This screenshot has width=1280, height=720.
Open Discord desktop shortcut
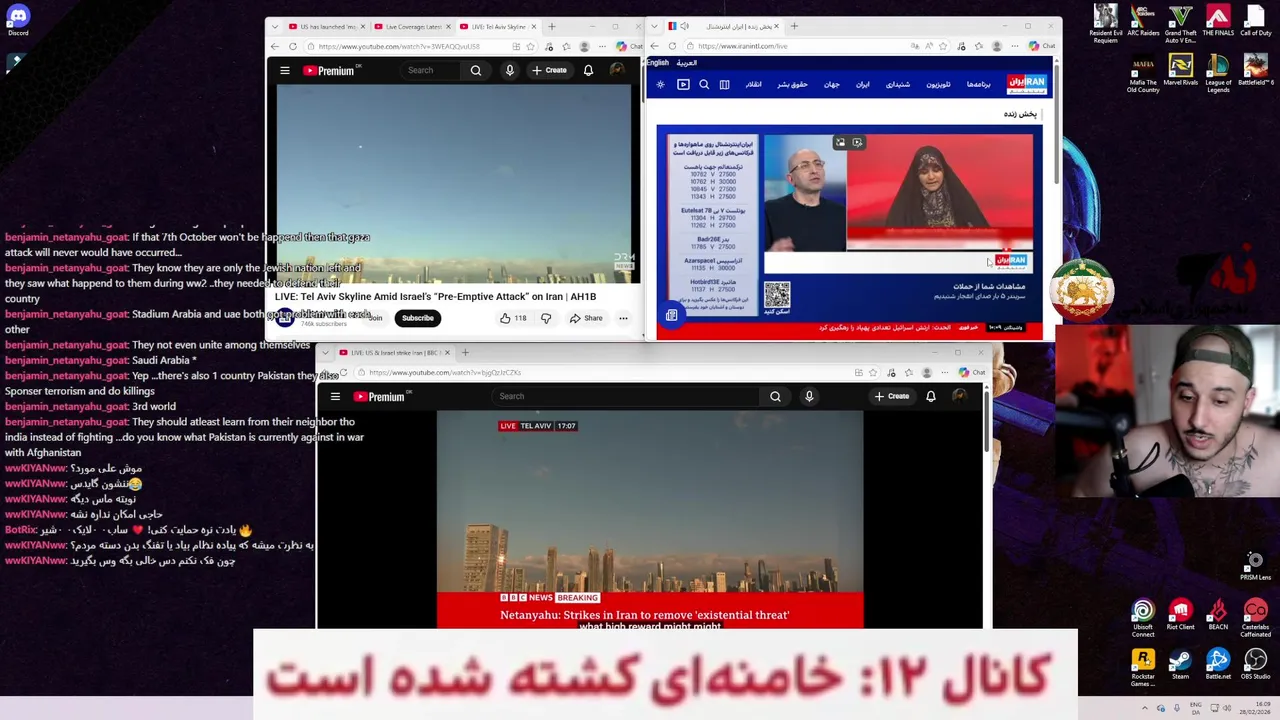click(18, 20)
